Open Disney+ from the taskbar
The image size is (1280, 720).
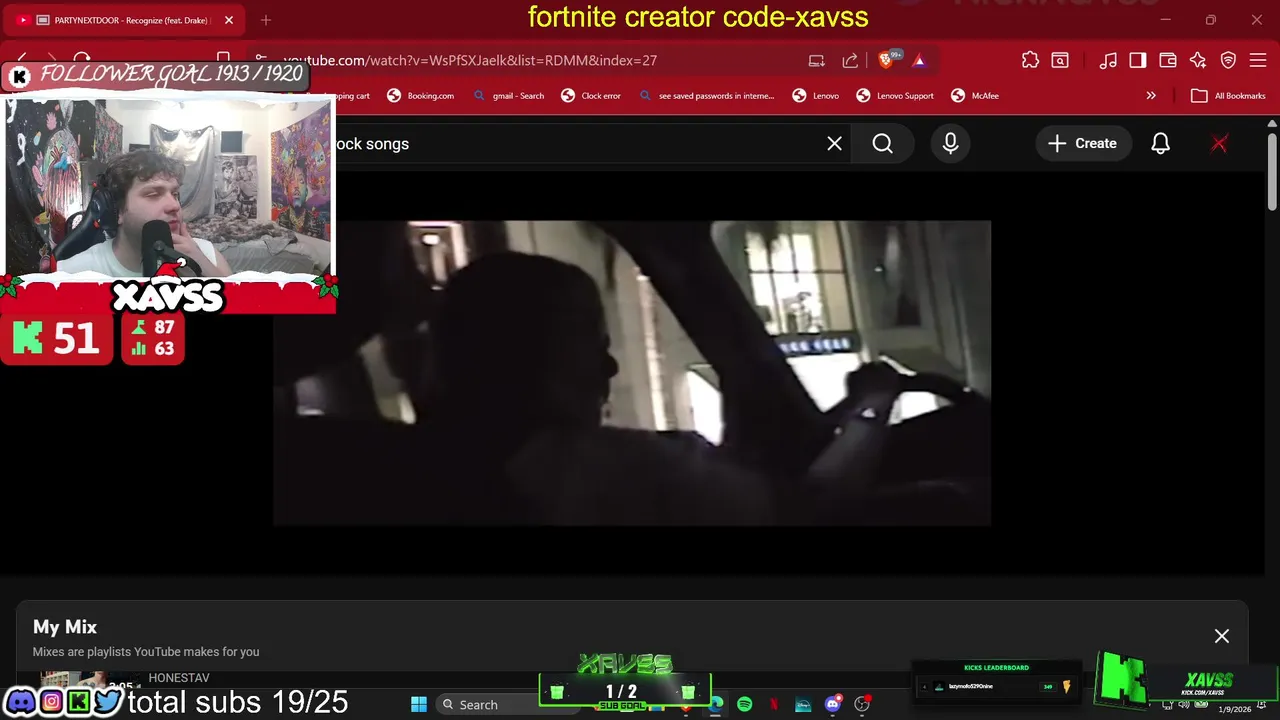click(803, 705)
